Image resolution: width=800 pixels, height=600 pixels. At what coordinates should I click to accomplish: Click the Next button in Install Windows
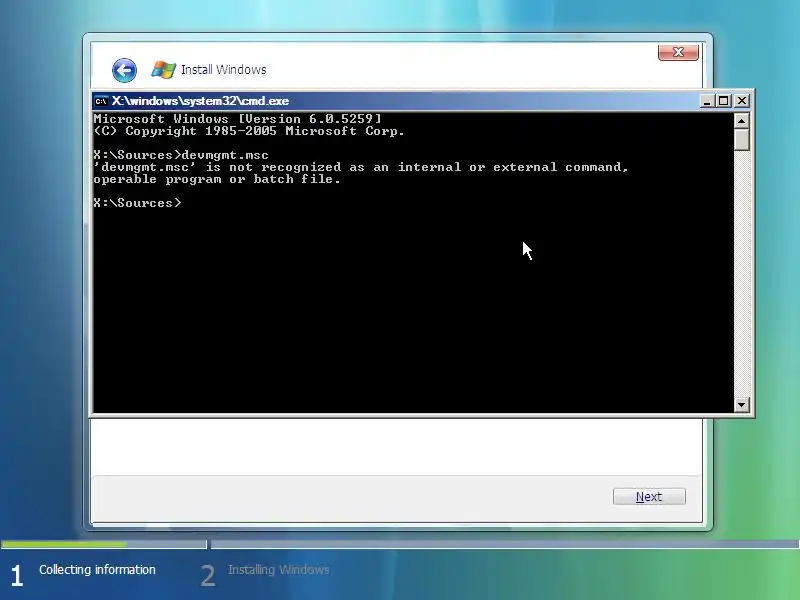point(649,496)
